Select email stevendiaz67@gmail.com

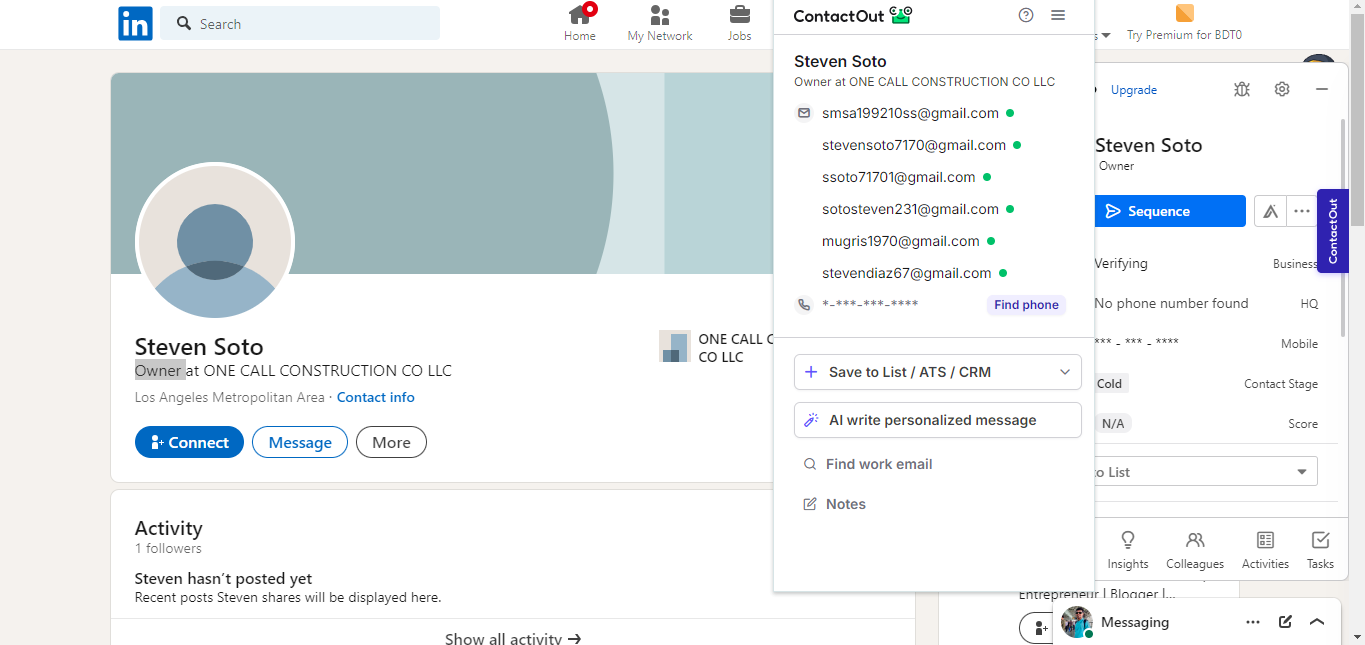[907, 273]
